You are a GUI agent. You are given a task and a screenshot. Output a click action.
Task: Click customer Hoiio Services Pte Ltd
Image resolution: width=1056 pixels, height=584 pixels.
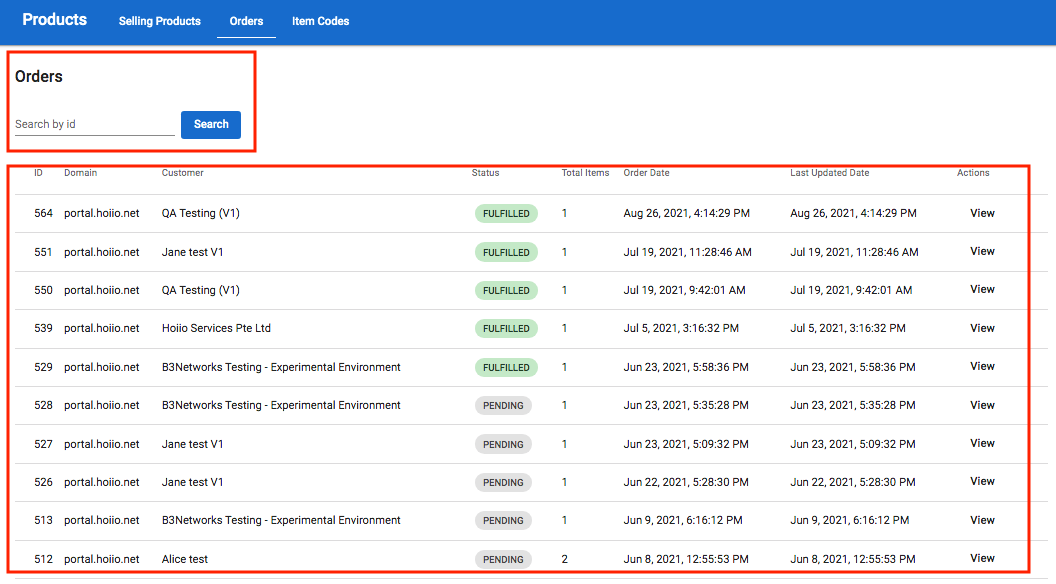(216, 328)
